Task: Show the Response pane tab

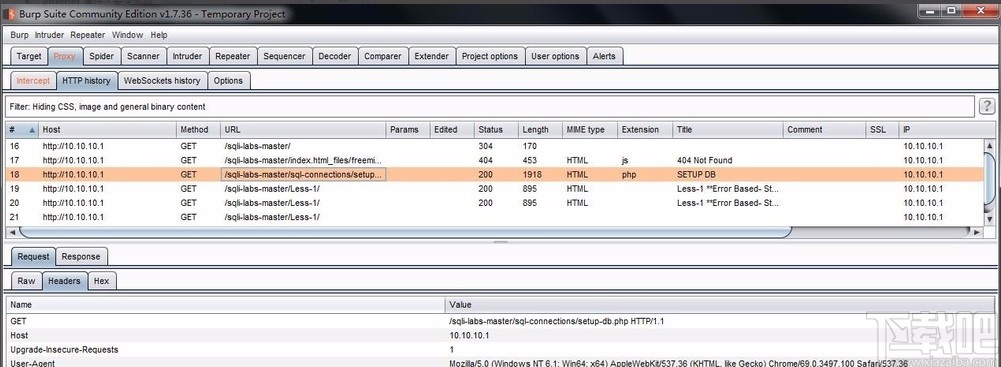Action: coord(80,257)
